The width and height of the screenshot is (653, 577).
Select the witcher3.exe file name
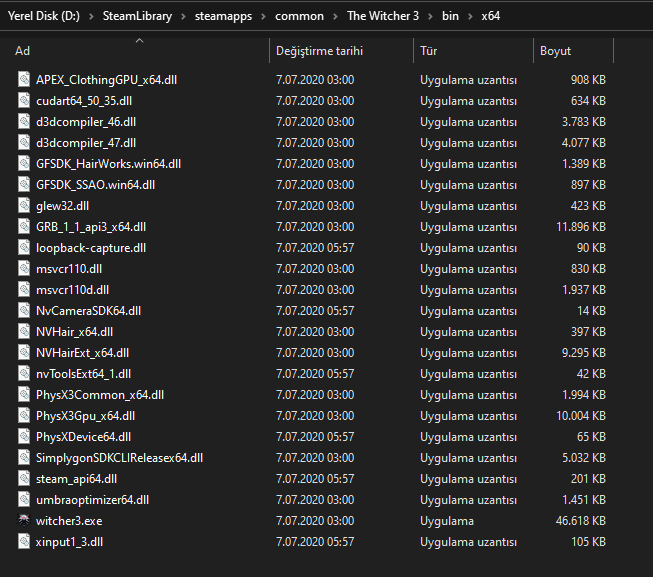click(x=69, y=521)
